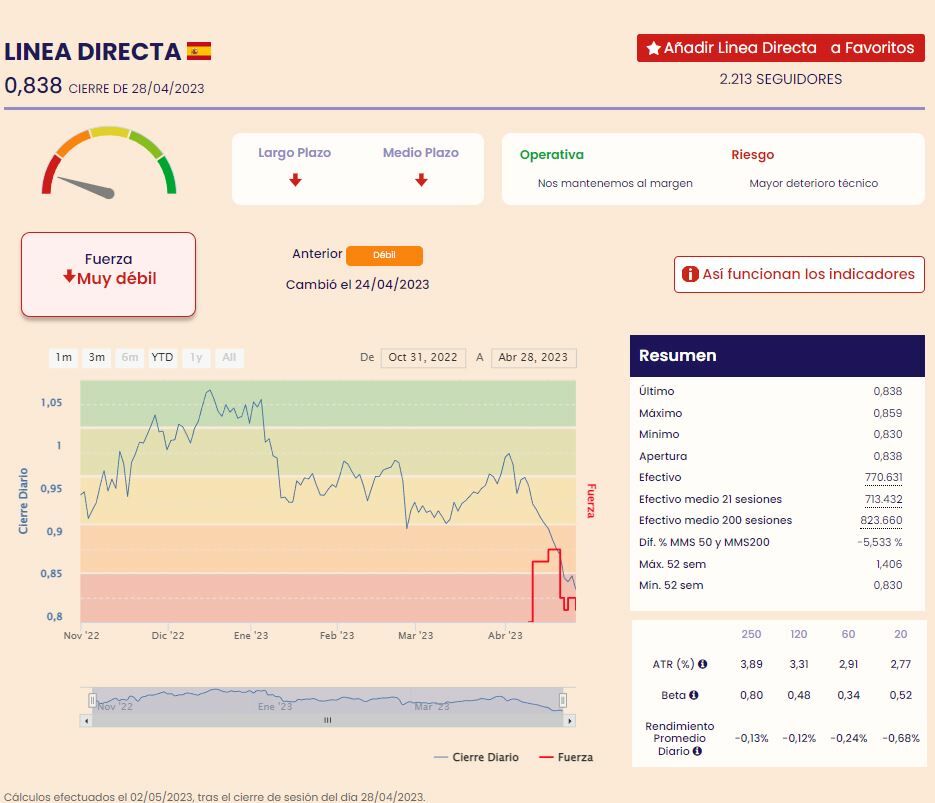
Task: Click the red arrow beside Muy débil
Action: [69, 276]
